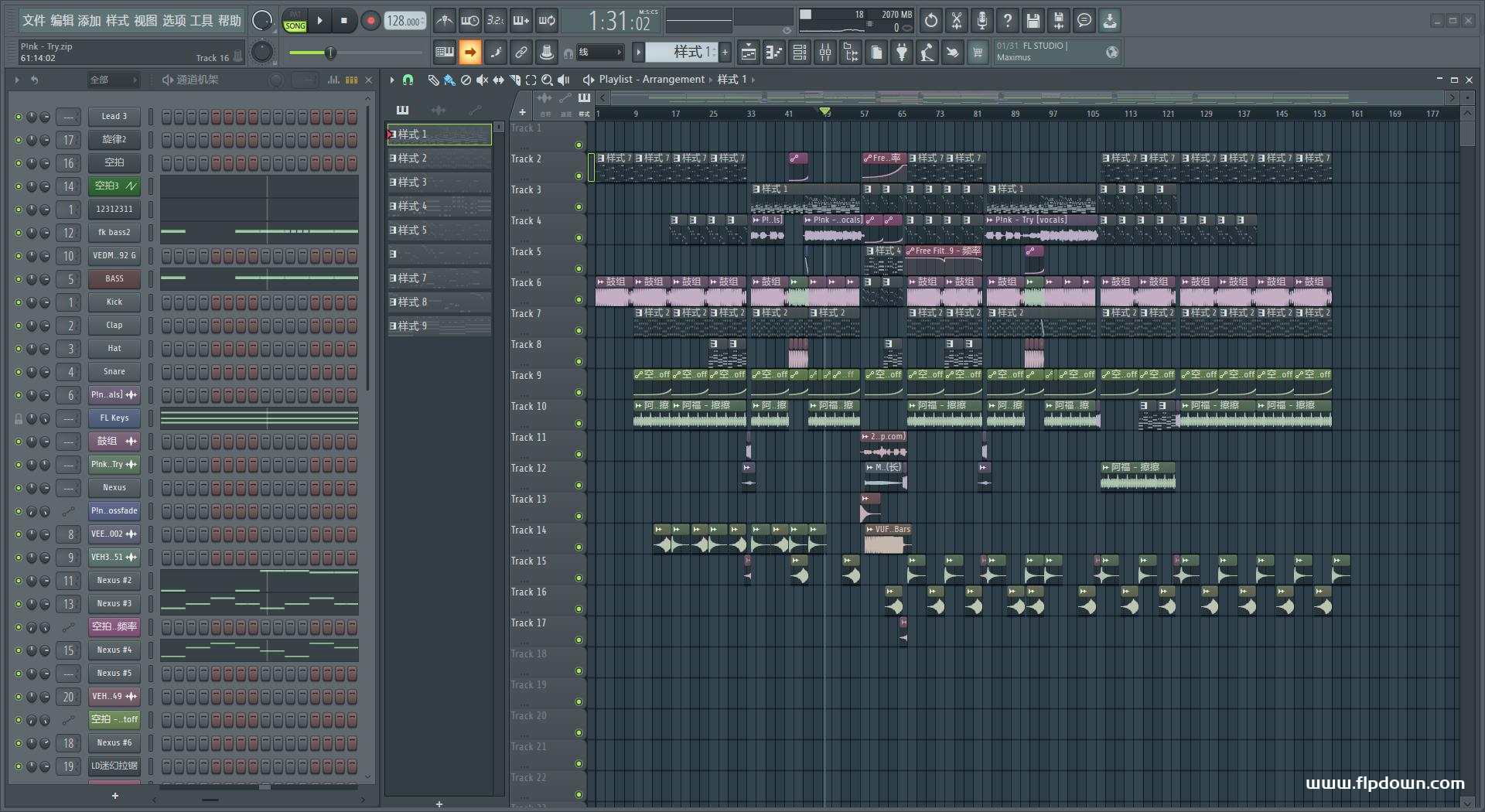Adjust the main volume knob in the top toolbar
1485x812 pixels.
click(262, 21)
